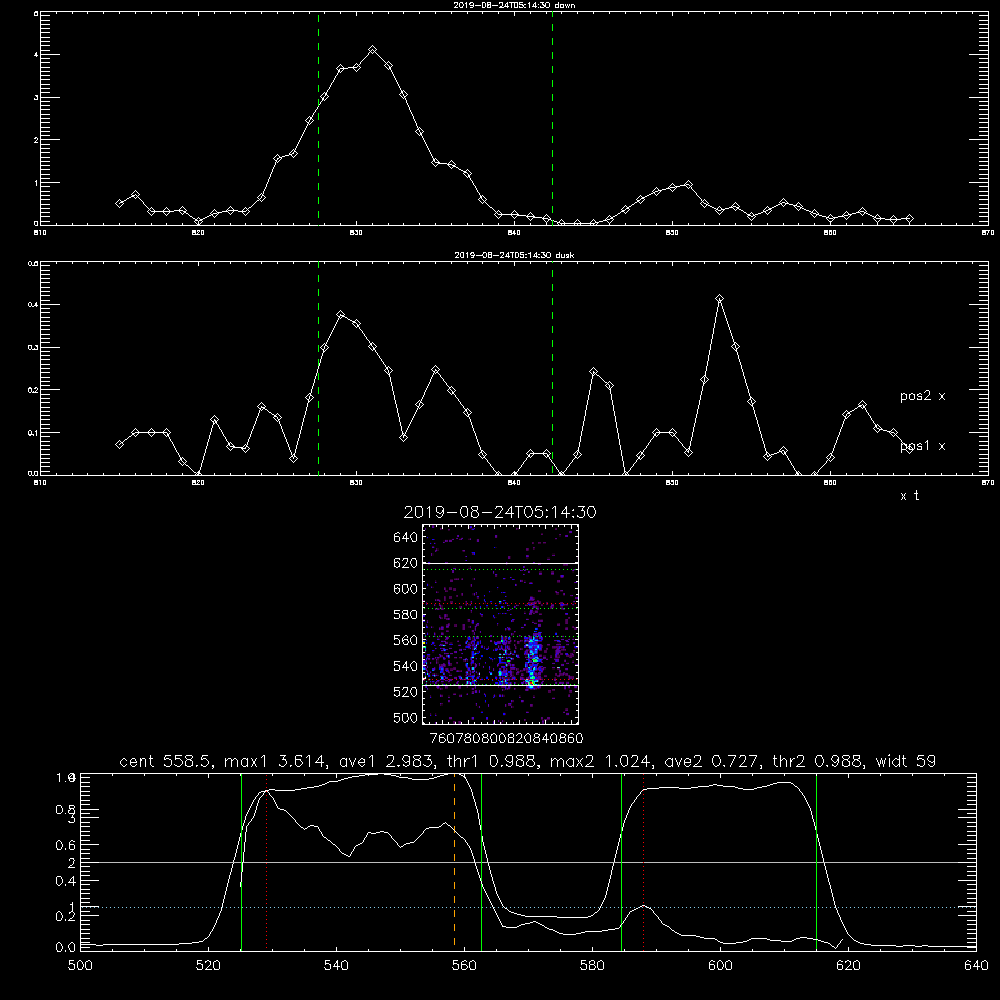The width and height of the screenshot is (1000, 1000).
Task: Click the 0.0 y-axis label of bottom plot
Action: point(66,948)
